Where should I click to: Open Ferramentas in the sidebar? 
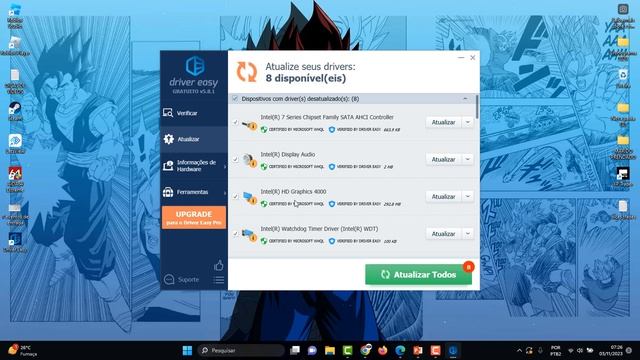point(194,192)
